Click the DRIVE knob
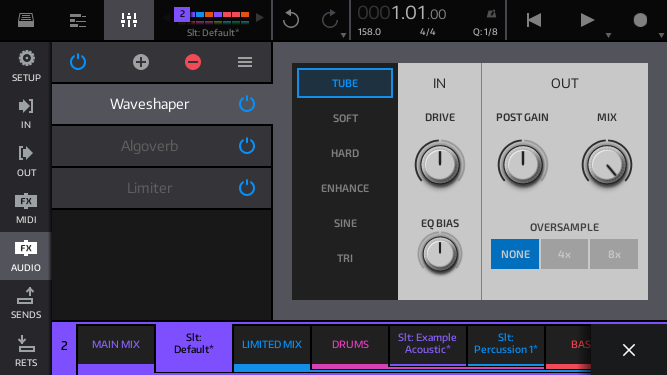The image size is (667, 375). [x=439, y=164]
